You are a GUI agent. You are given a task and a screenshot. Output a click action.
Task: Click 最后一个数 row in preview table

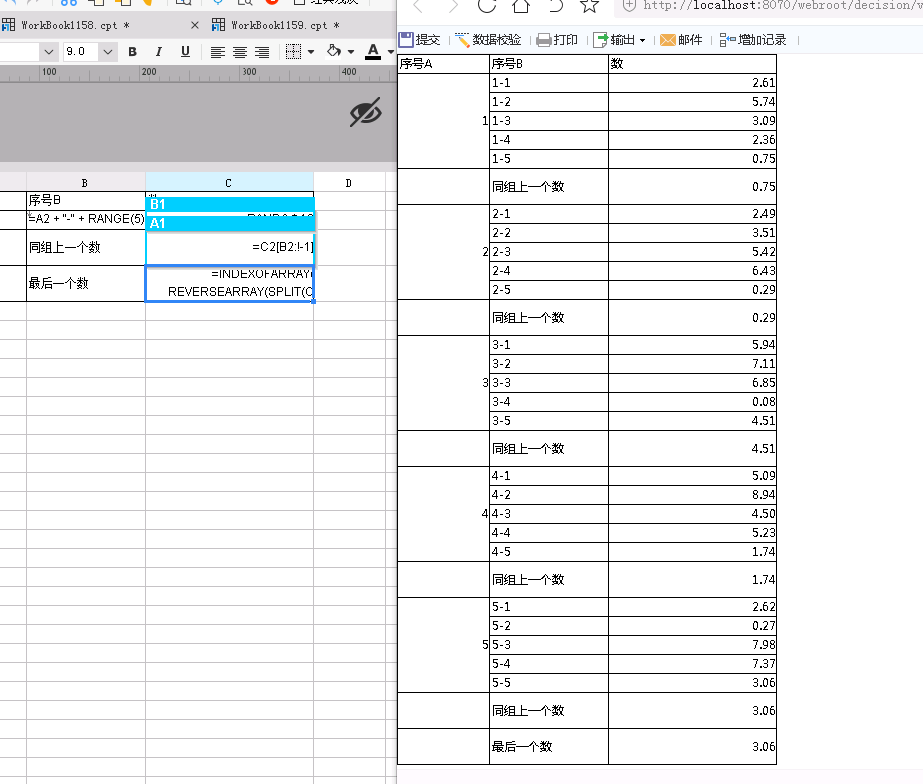click(x=587, y=746)
